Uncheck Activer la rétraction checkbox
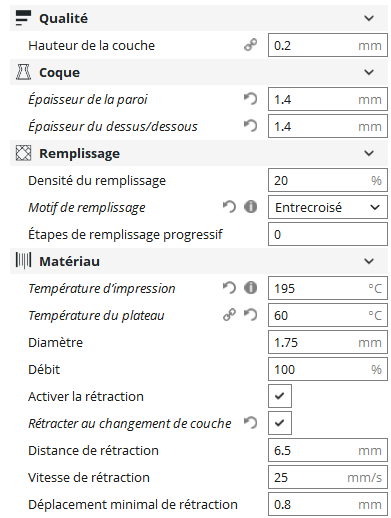391x518 pixels. pyautogui.click(x=280, y=396)
